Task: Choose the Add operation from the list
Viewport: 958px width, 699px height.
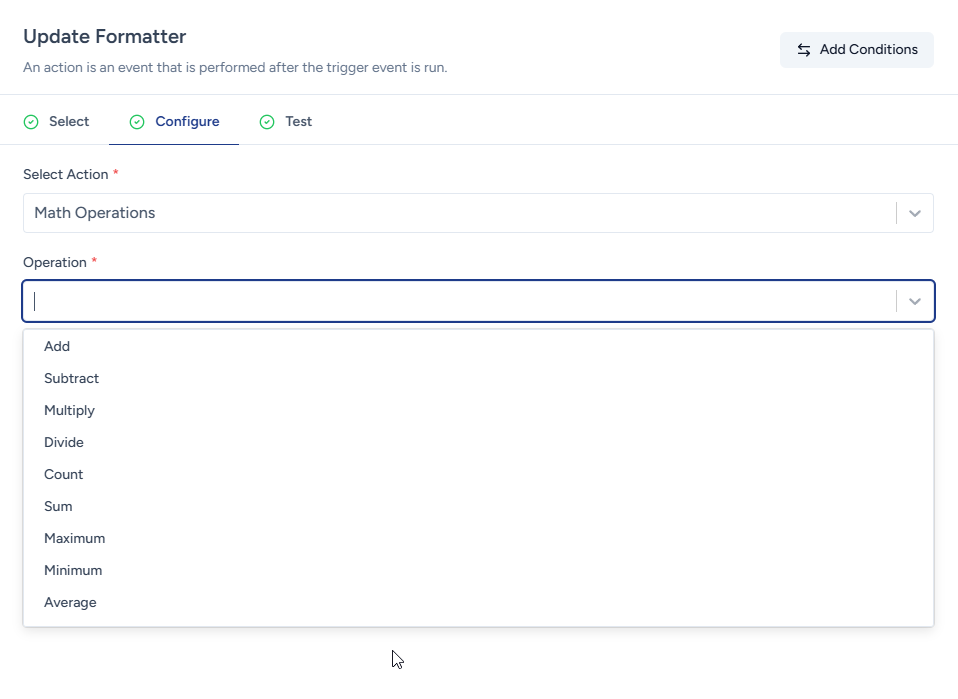Action: [x=57, y=346]
